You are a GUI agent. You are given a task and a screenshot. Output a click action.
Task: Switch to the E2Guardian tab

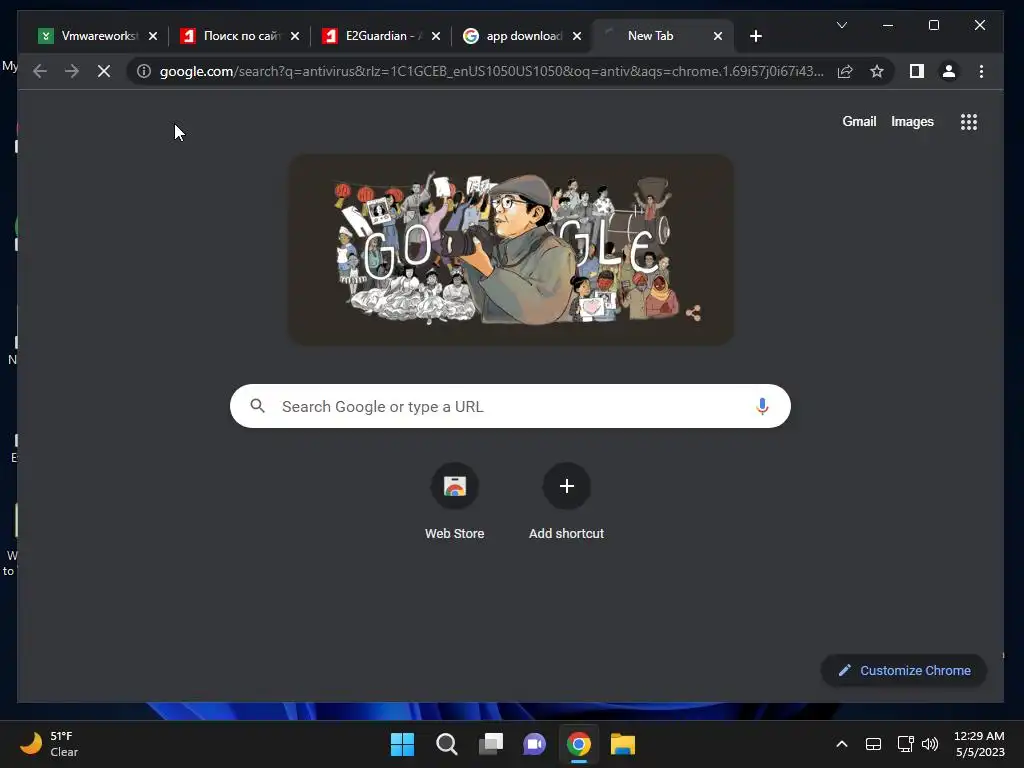383,36
